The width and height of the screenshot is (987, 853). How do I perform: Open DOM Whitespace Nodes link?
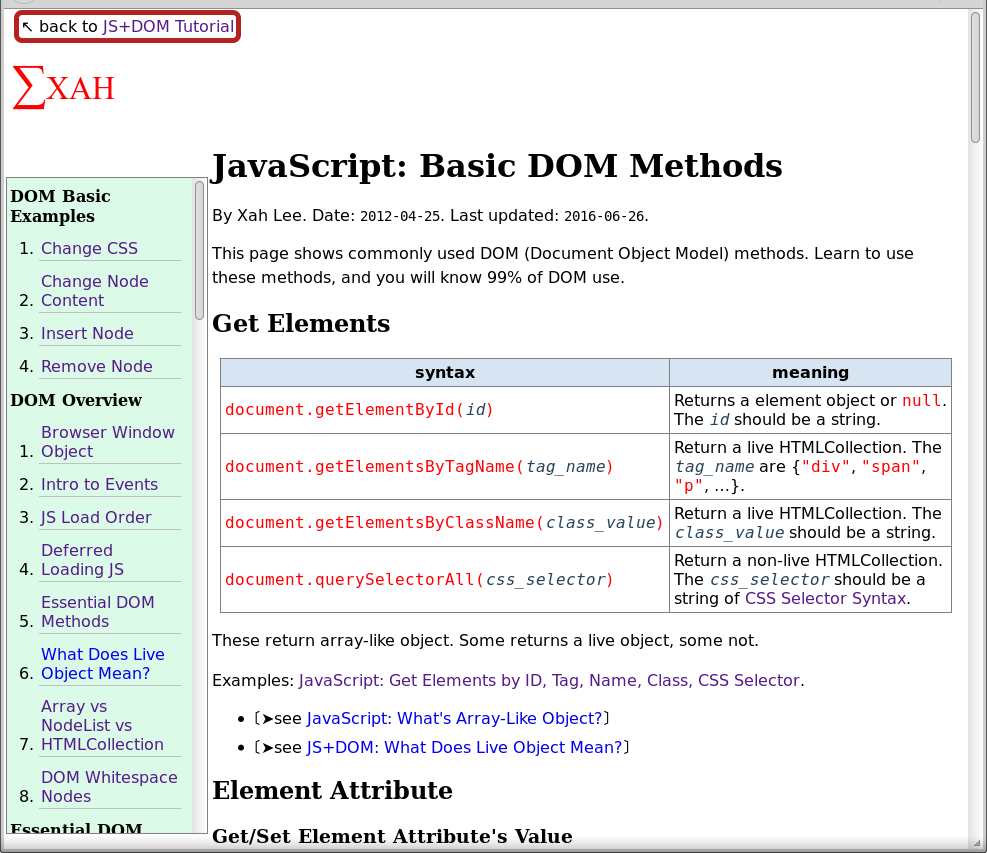(x=109, y=787)
